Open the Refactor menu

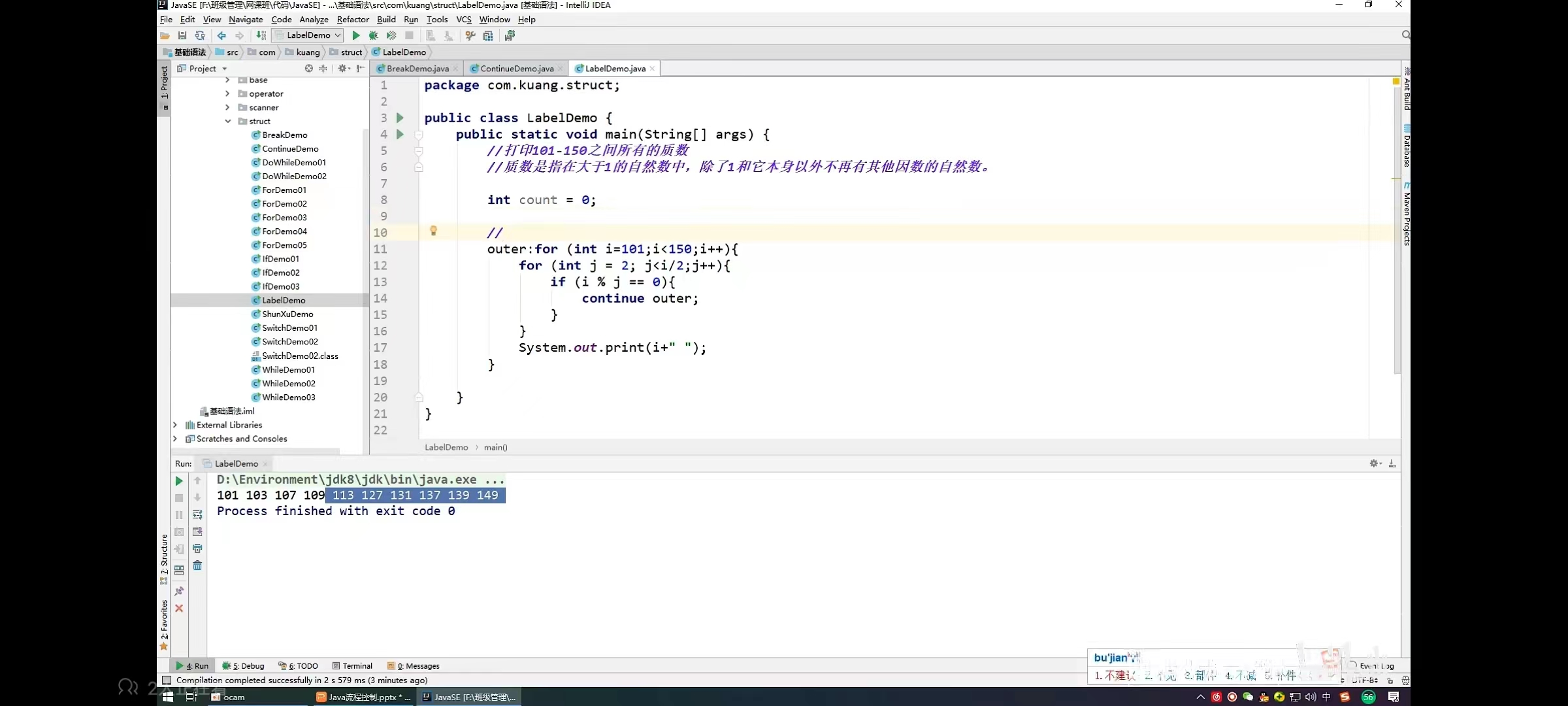353,20
